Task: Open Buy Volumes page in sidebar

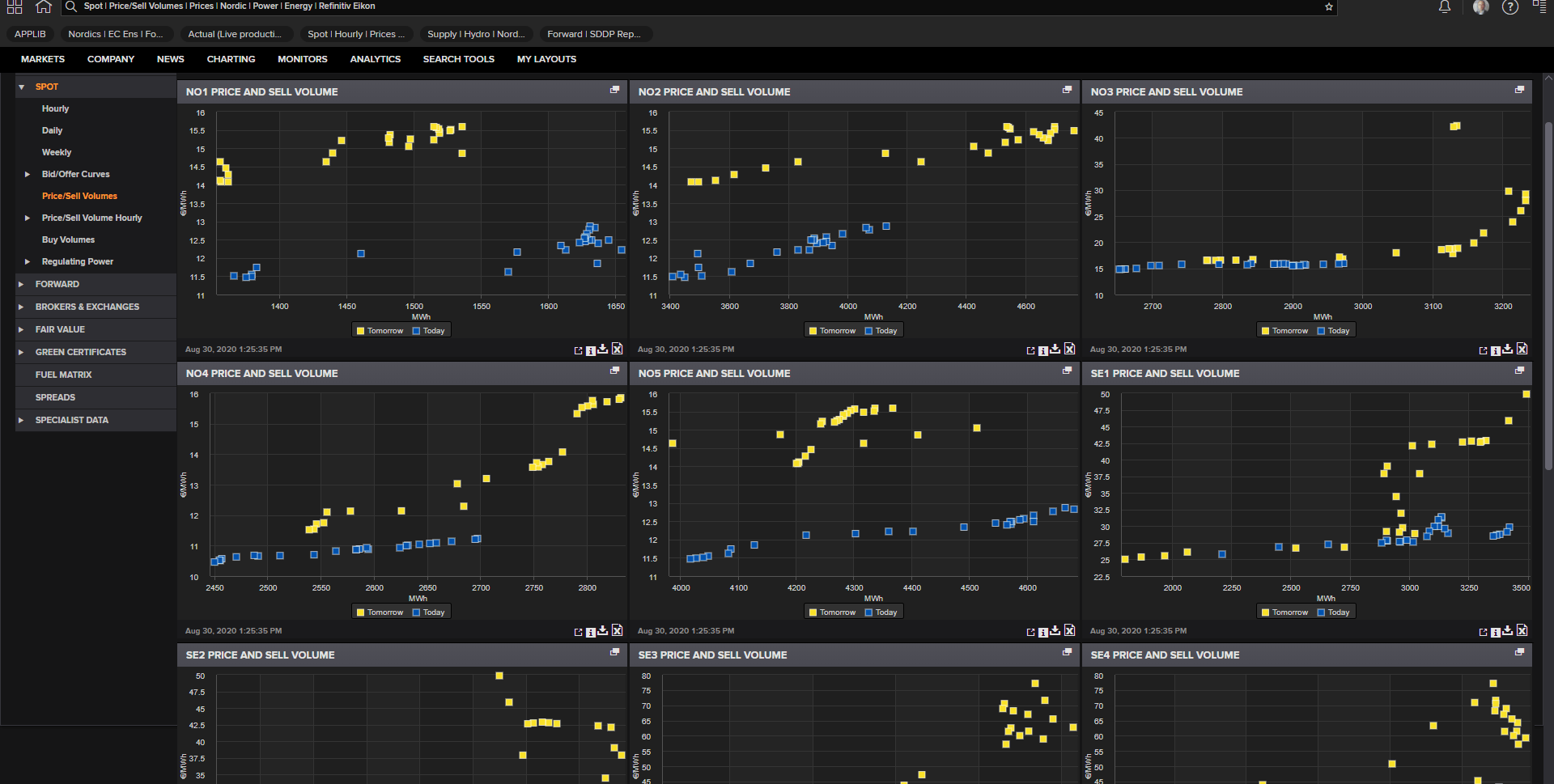Action: [68, 239]
